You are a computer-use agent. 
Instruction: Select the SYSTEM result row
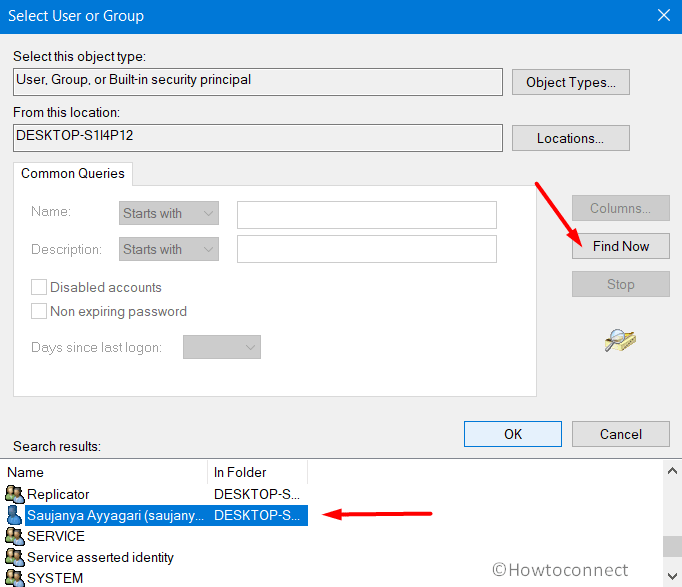click(157, 578)
